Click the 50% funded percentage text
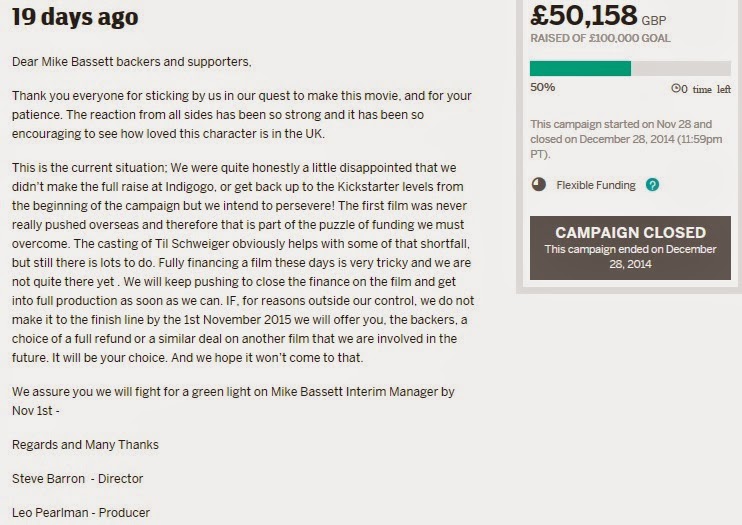 pos(542,88)
